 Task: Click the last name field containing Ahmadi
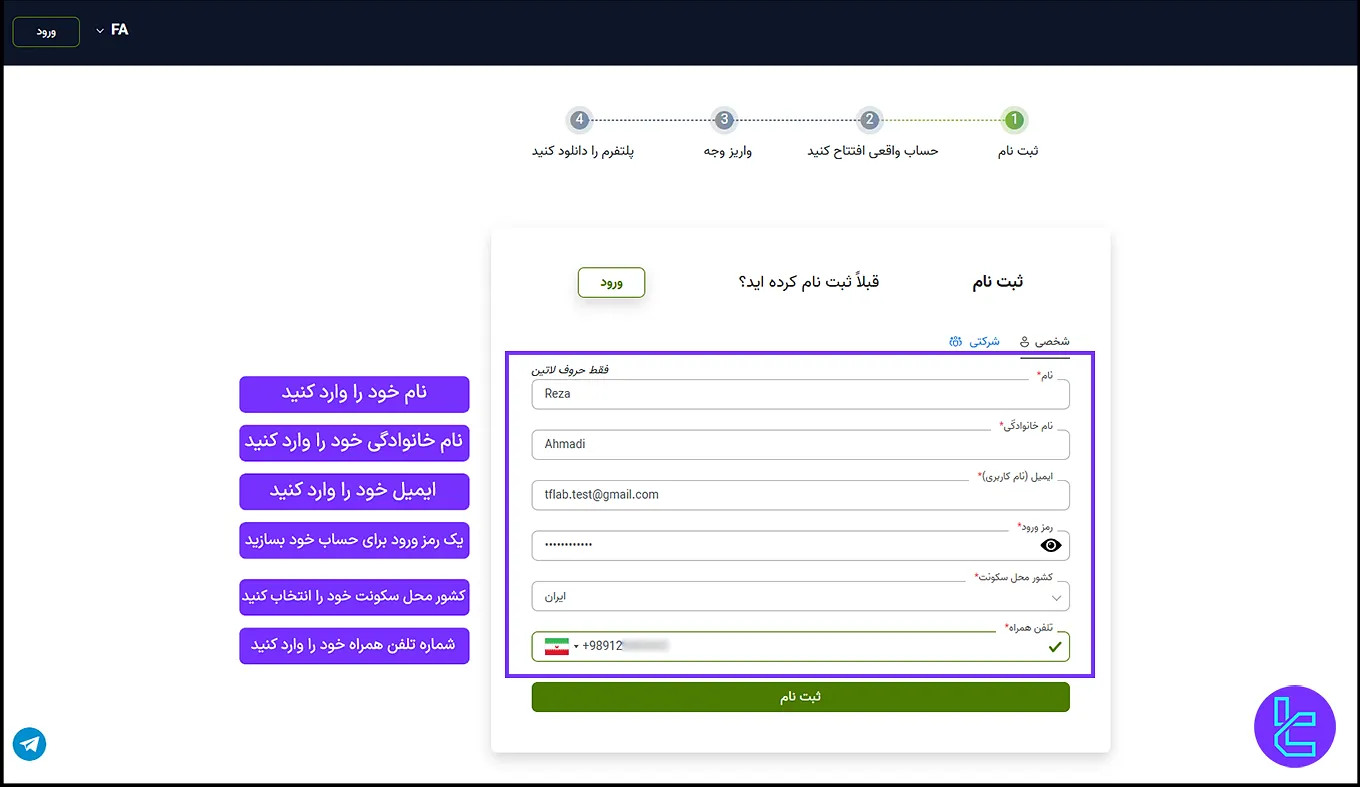pos(801,444)
